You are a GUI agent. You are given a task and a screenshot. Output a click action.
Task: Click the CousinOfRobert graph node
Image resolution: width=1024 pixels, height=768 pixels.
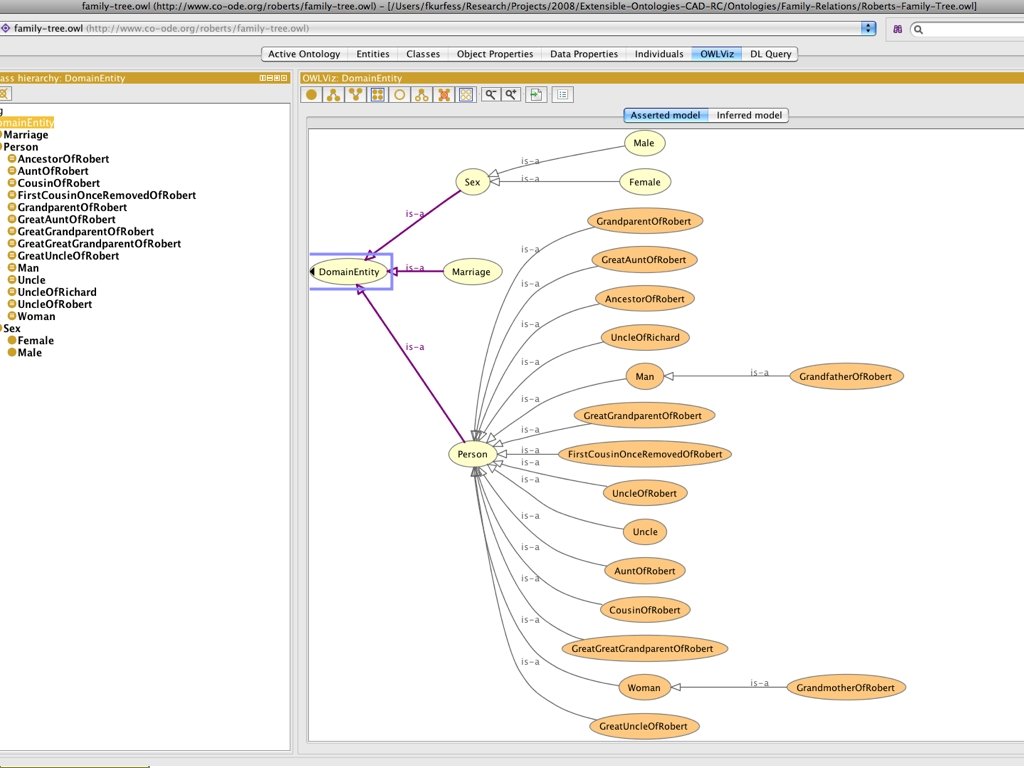click(x=645, y=610)
